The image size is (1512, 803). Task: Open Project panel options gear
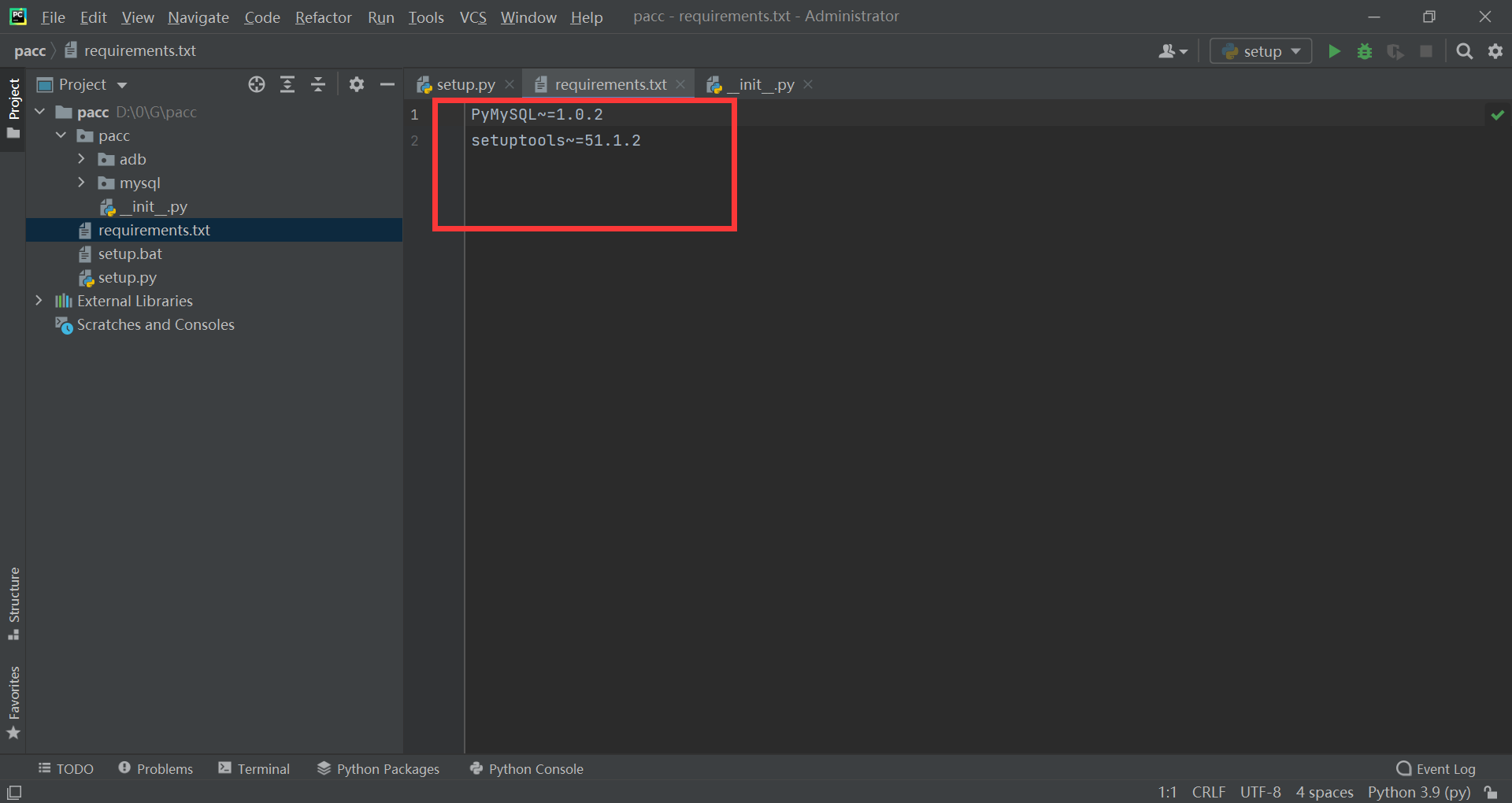coord(357,84)
